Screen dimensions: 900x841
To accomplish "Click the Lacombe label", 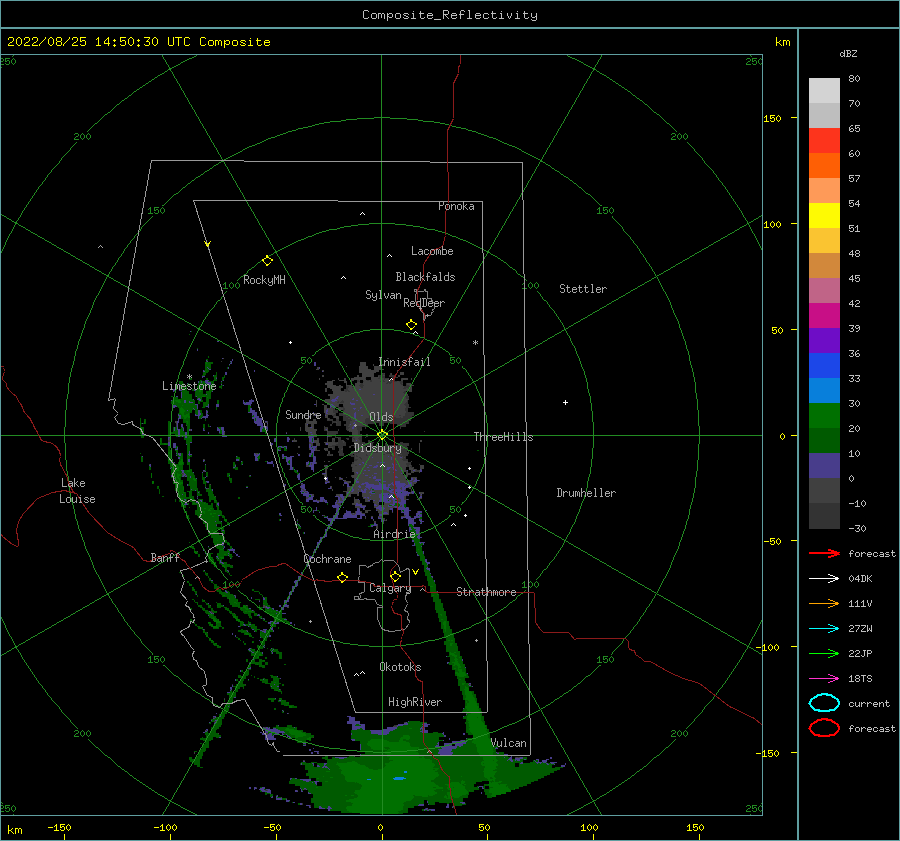I will (432, 251).
